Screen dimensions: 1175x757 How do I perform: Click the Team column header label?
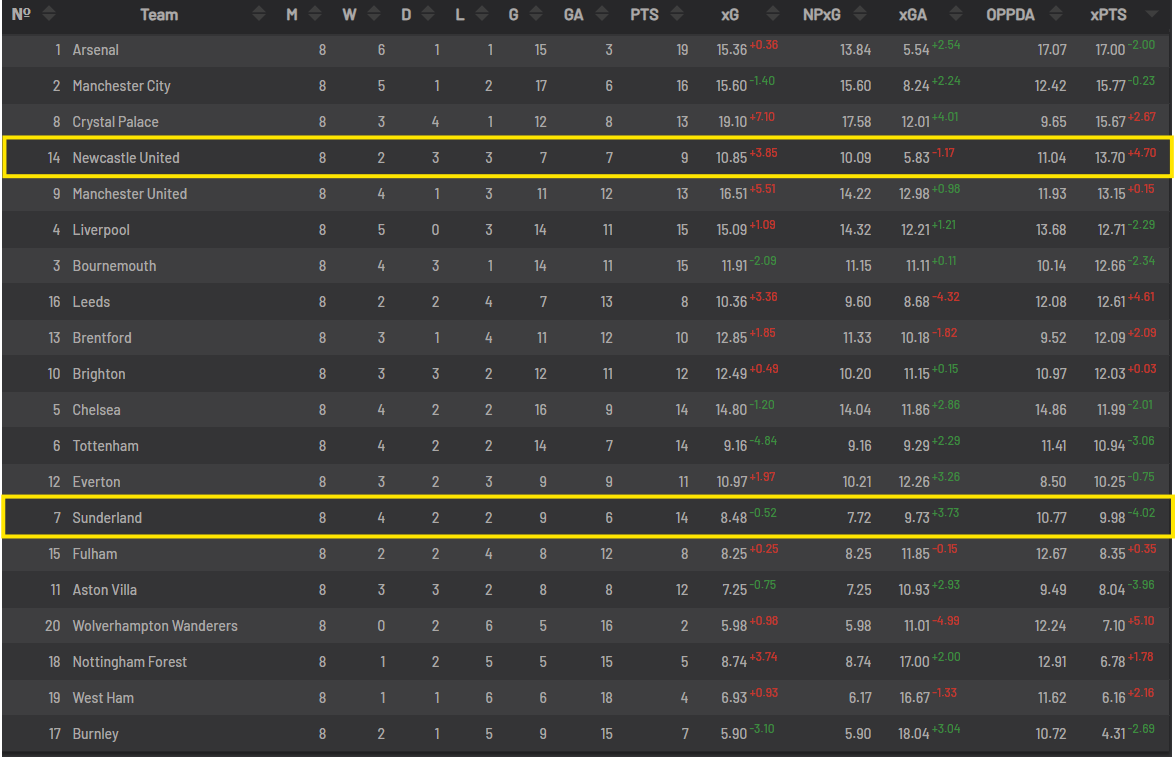(159, 15)
